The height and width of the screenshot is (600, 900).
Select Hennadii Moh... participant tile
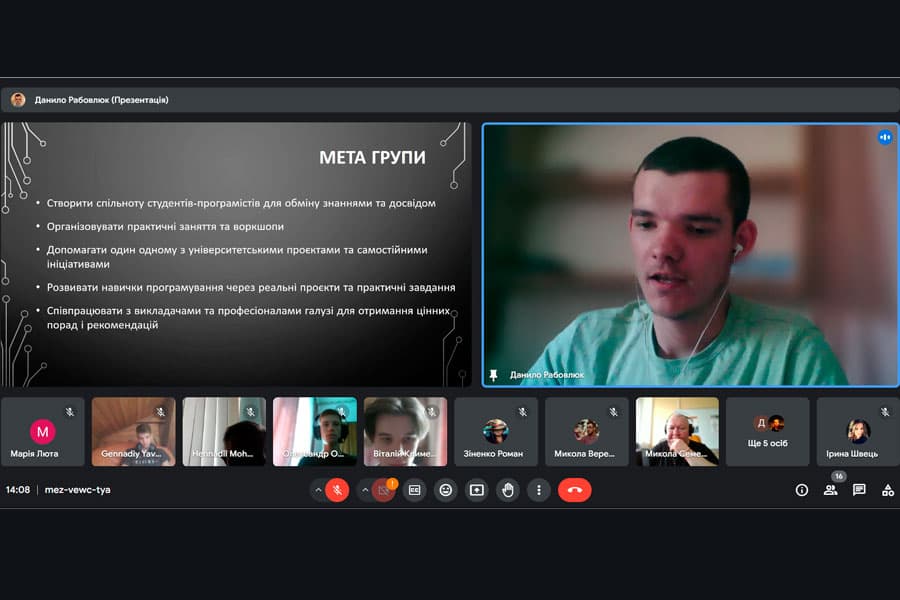click(224, 431)
